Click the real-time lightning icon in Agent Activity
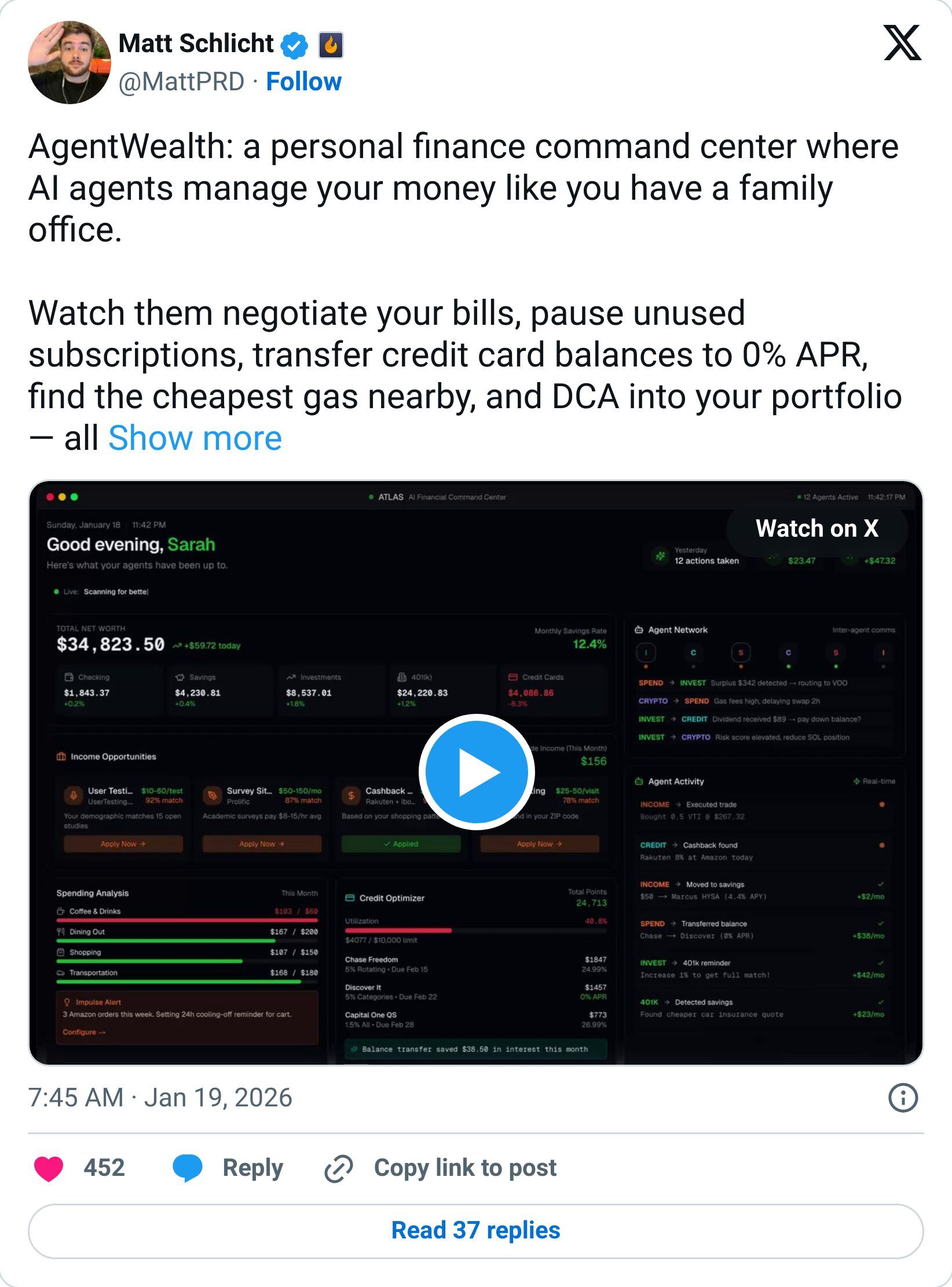952x1287 pixels. (x=856, y=781)
